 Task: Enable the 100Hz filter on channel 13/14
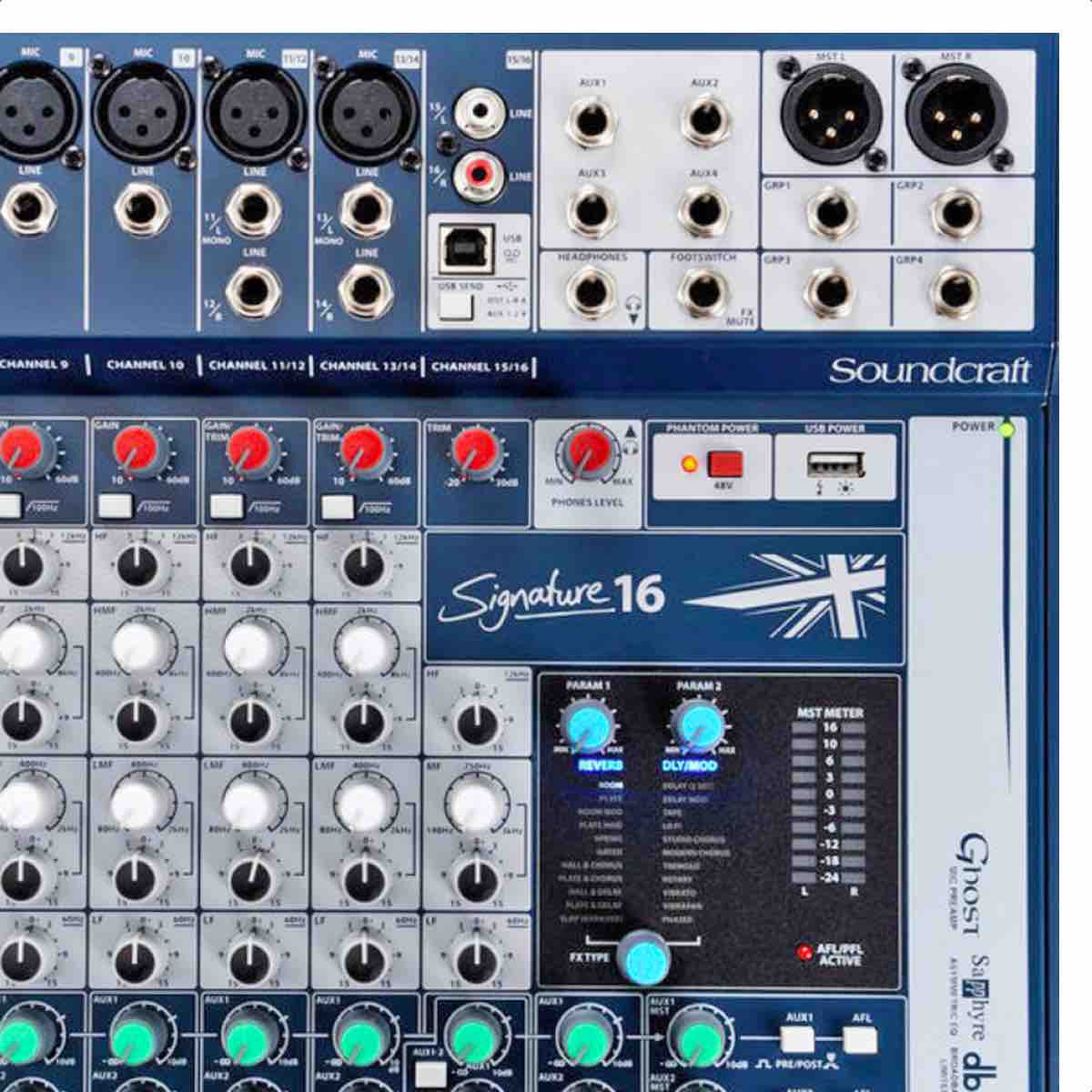(x=338, y=505)
